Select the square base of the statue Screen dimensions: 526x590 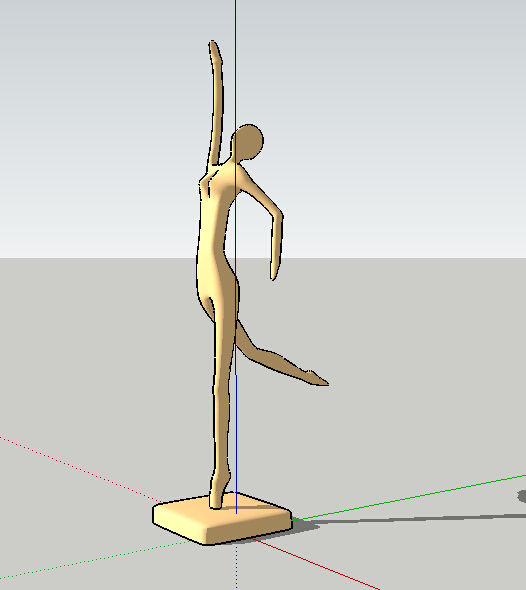tap(222, 519)
